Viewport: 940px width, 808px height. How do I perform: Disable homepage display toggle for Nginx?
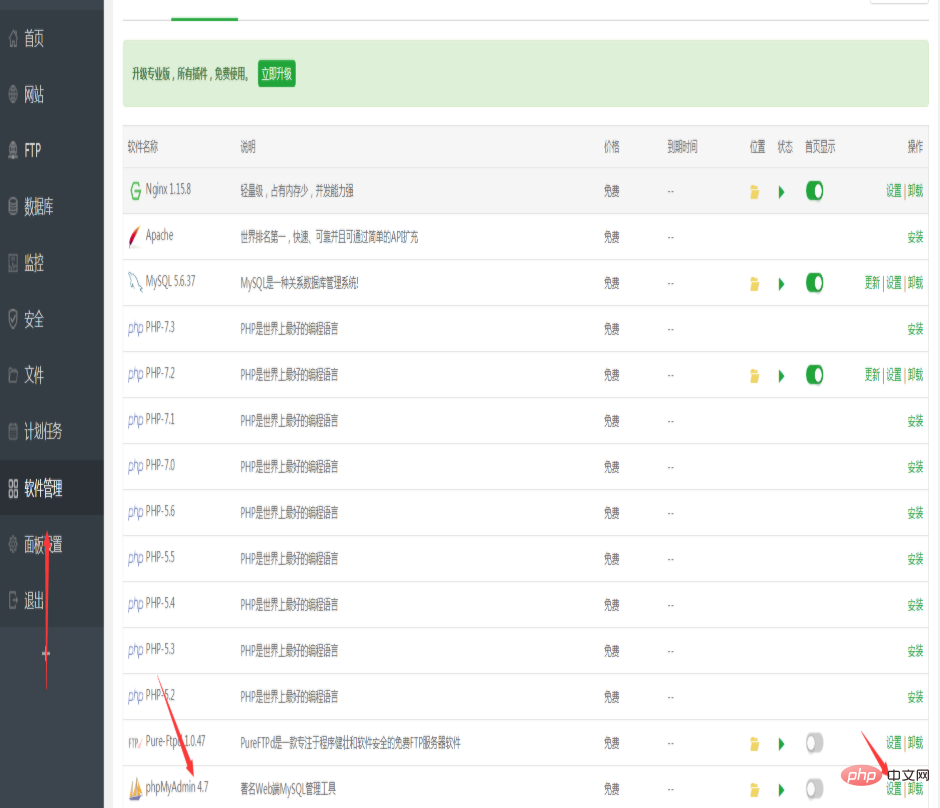[x=814, y=191]
